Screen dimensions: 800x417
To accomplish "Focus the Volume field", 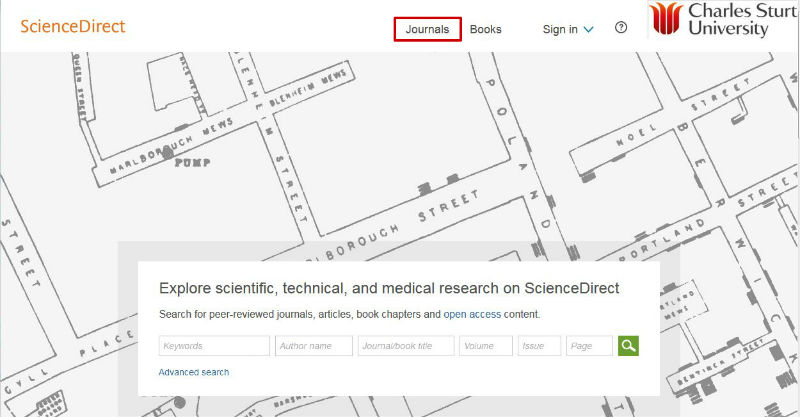I will point(486,346).
